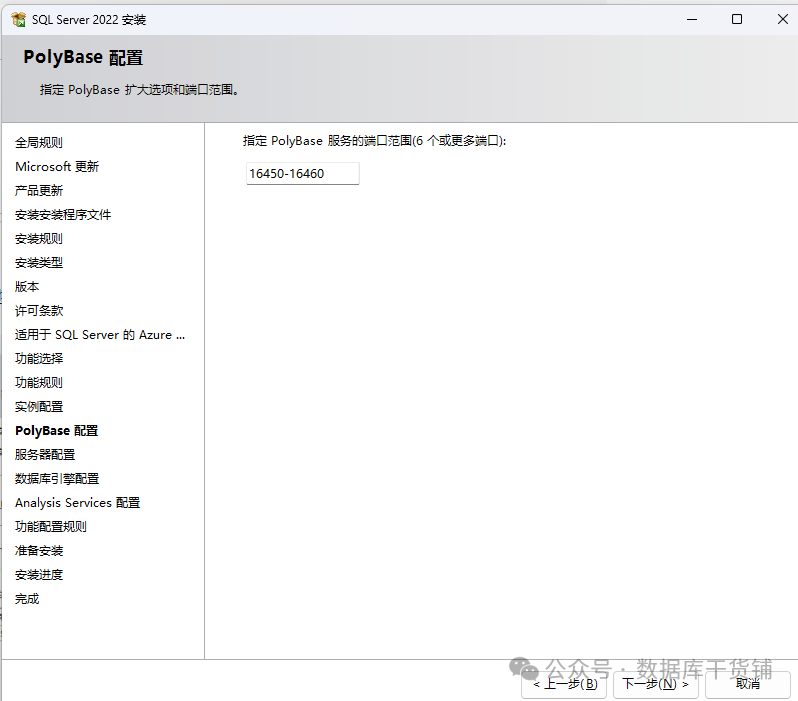
Task: Select 准备安装 in the step list
Action: click(39, 550)
